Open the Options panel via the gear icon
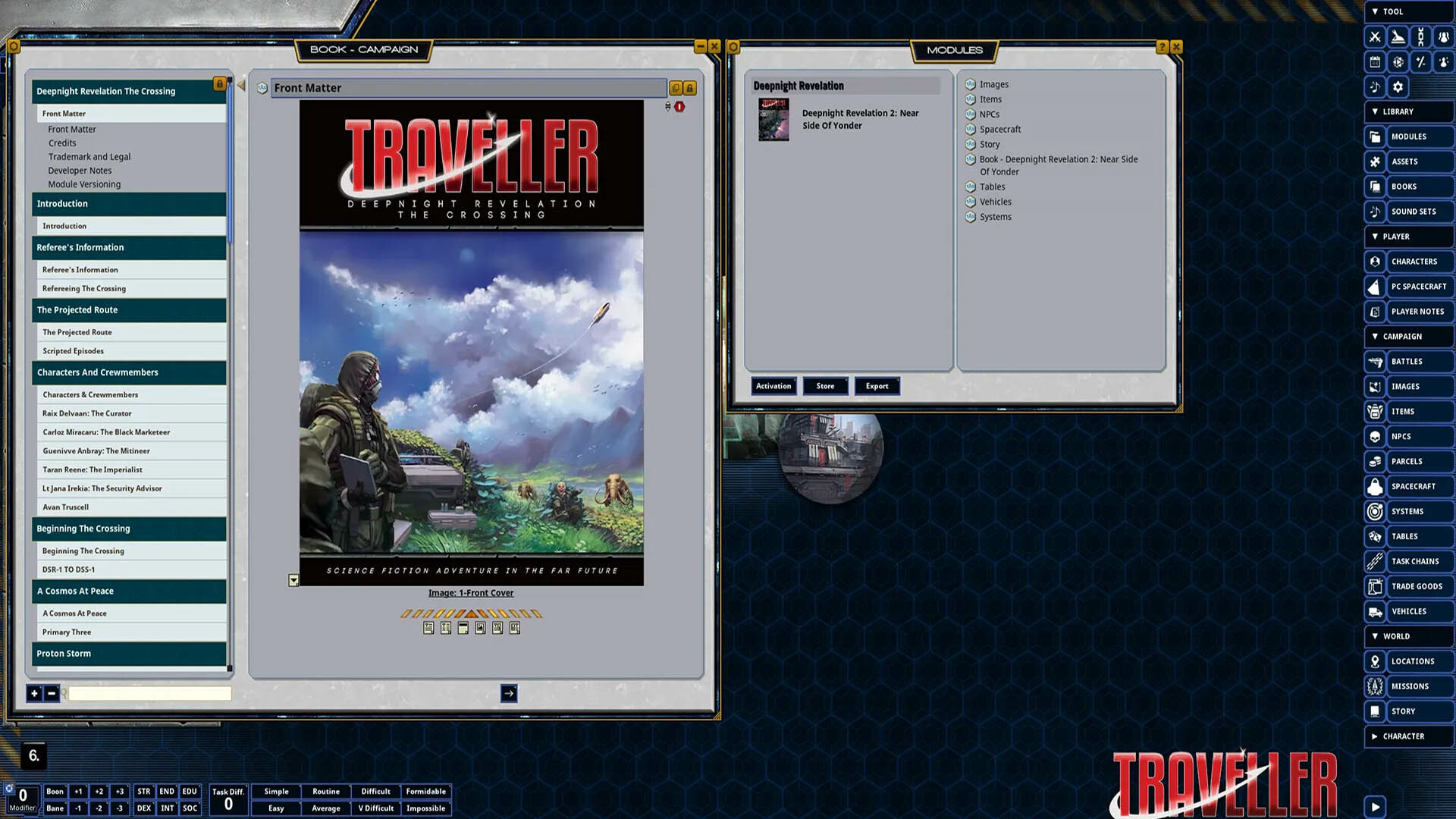This screenshot has height=819, width=1456. pos(1398,86)
